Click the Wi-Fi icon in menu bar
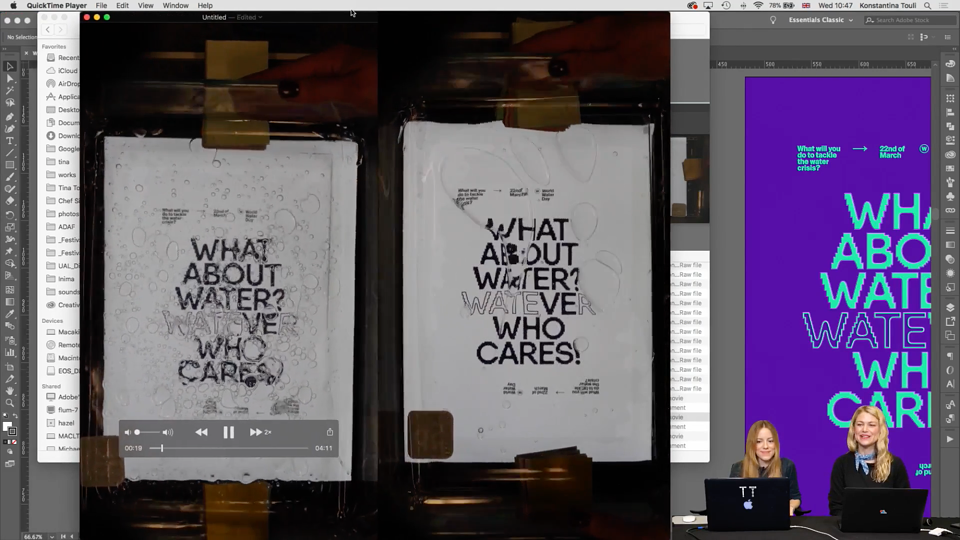The image size is (960, 540). pos(758,6)
